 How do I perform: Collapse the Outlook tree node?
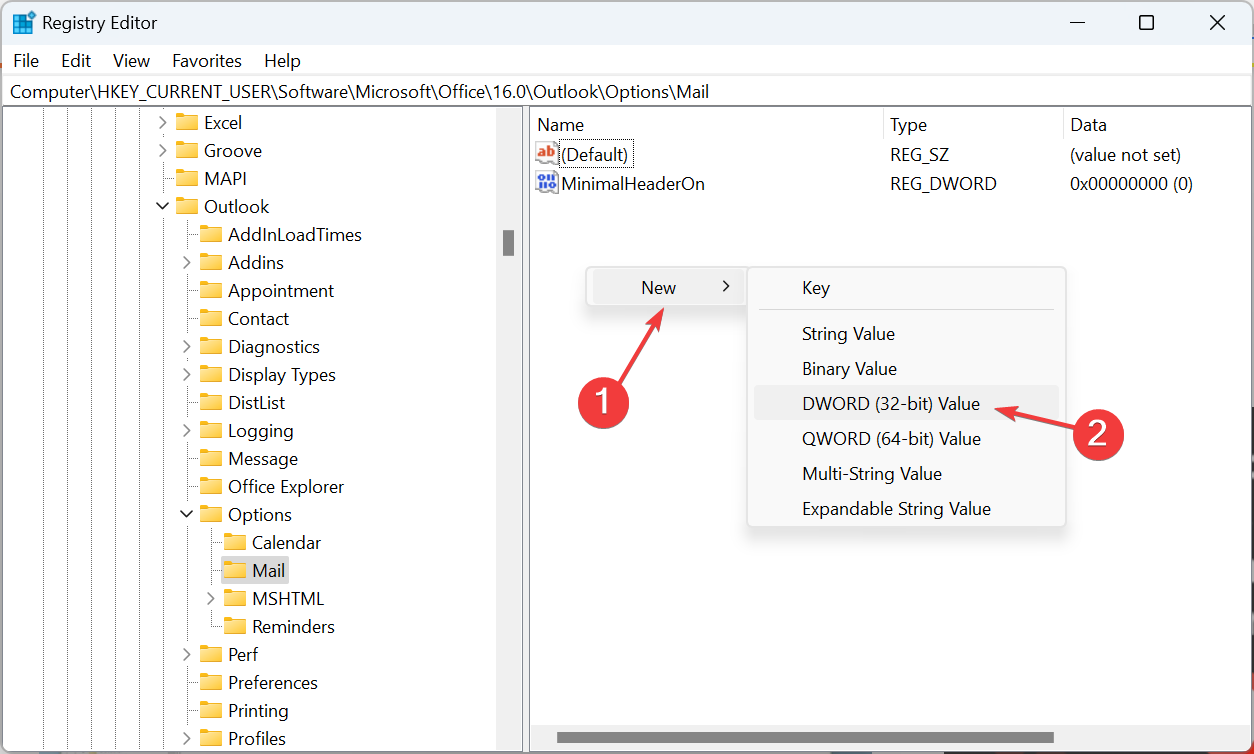tap(163, 207)
